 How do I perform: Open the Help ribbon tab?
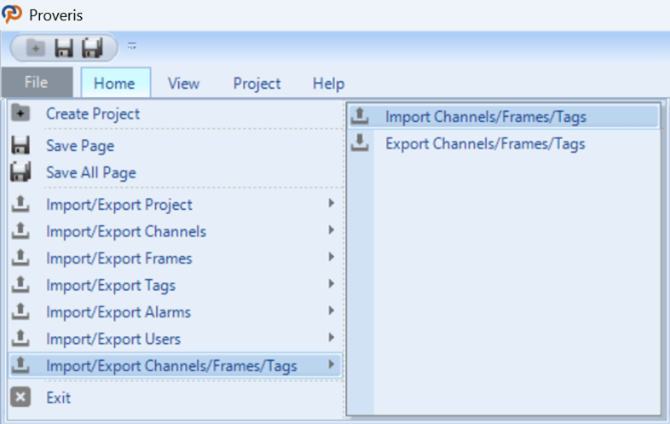(x=328, y=83)
